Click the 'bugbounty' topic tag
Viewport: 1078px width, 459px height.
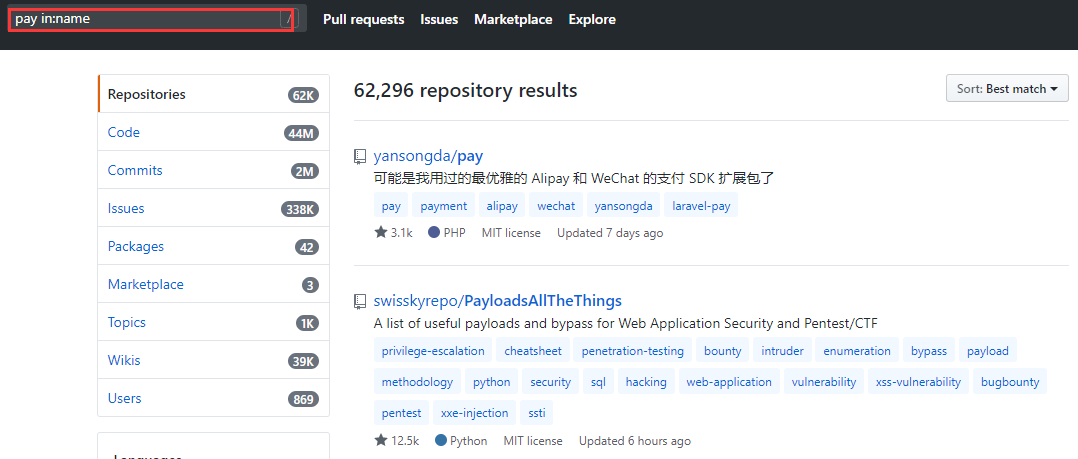click(1010, 381)
